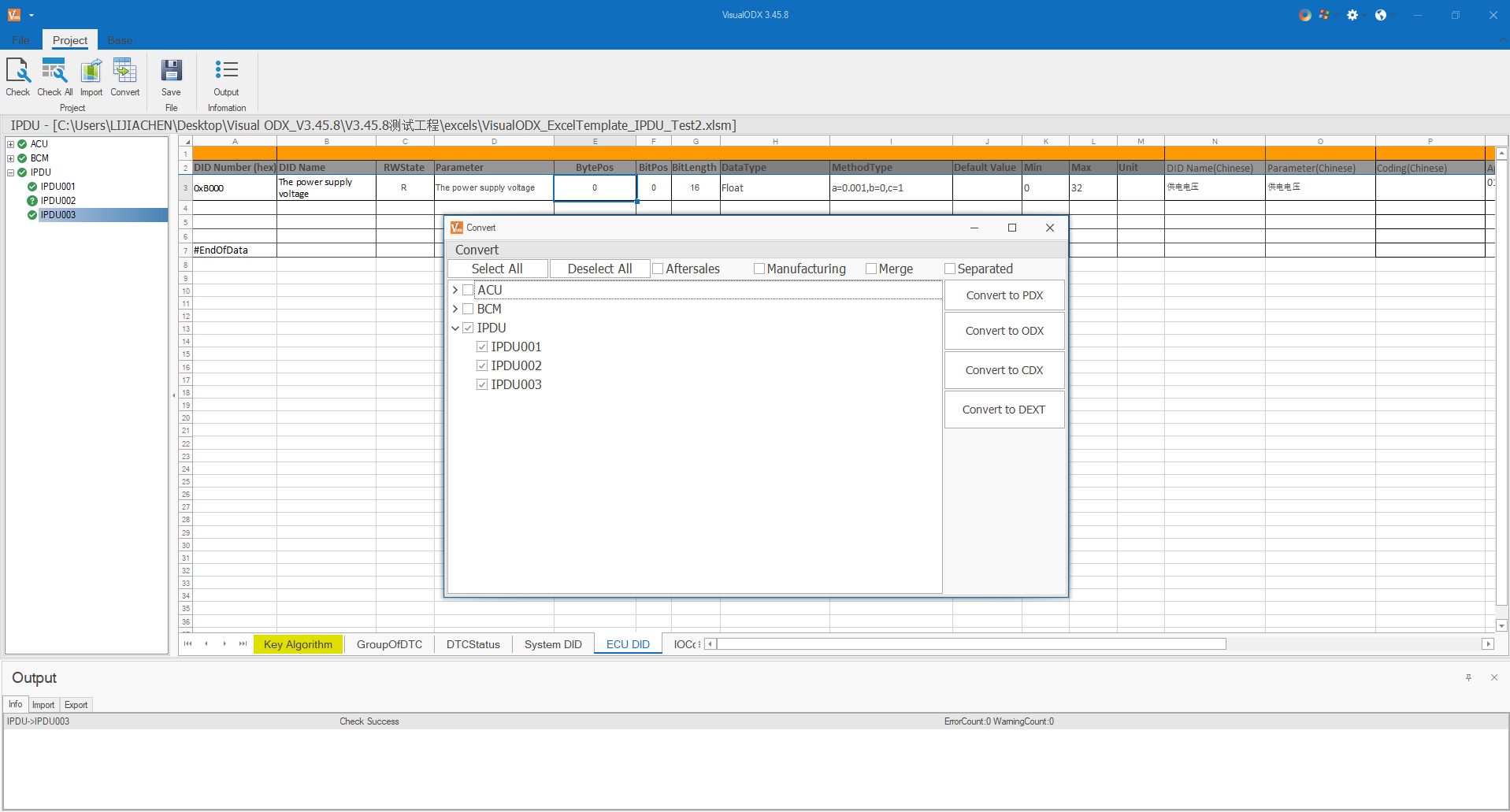
Task: Click the horizontal sheet scrollbar thumb
Action: pyautogui.click(x=971, y=643)
